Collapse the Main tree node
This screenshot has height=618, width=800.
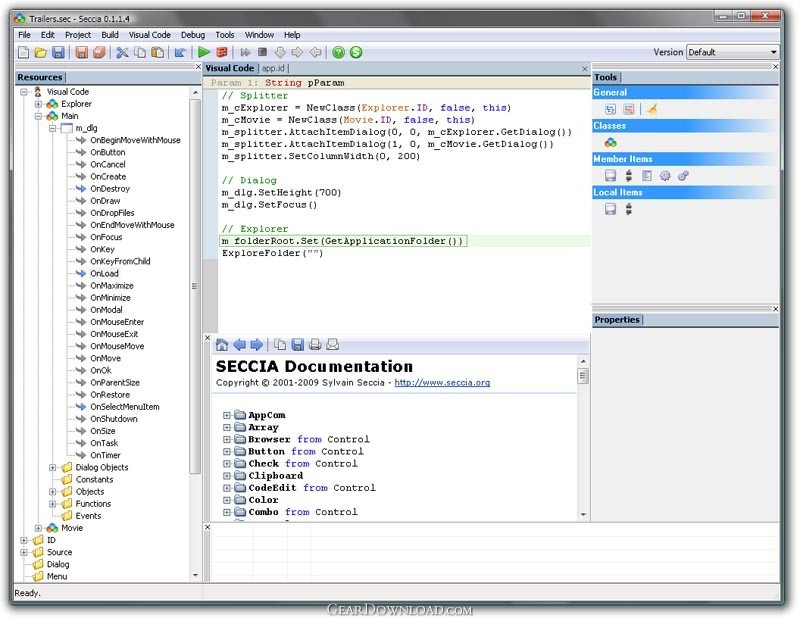(38, 116)
